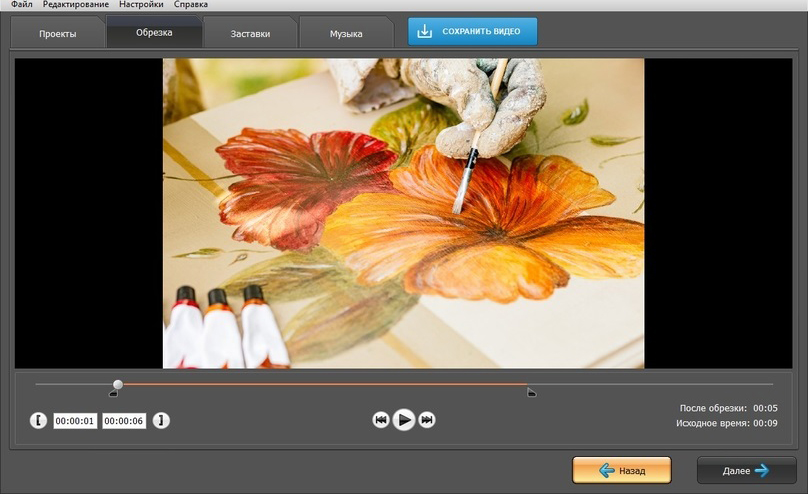
Task: Click the start time field 00:00:01
Action: (x=75, y=421)
